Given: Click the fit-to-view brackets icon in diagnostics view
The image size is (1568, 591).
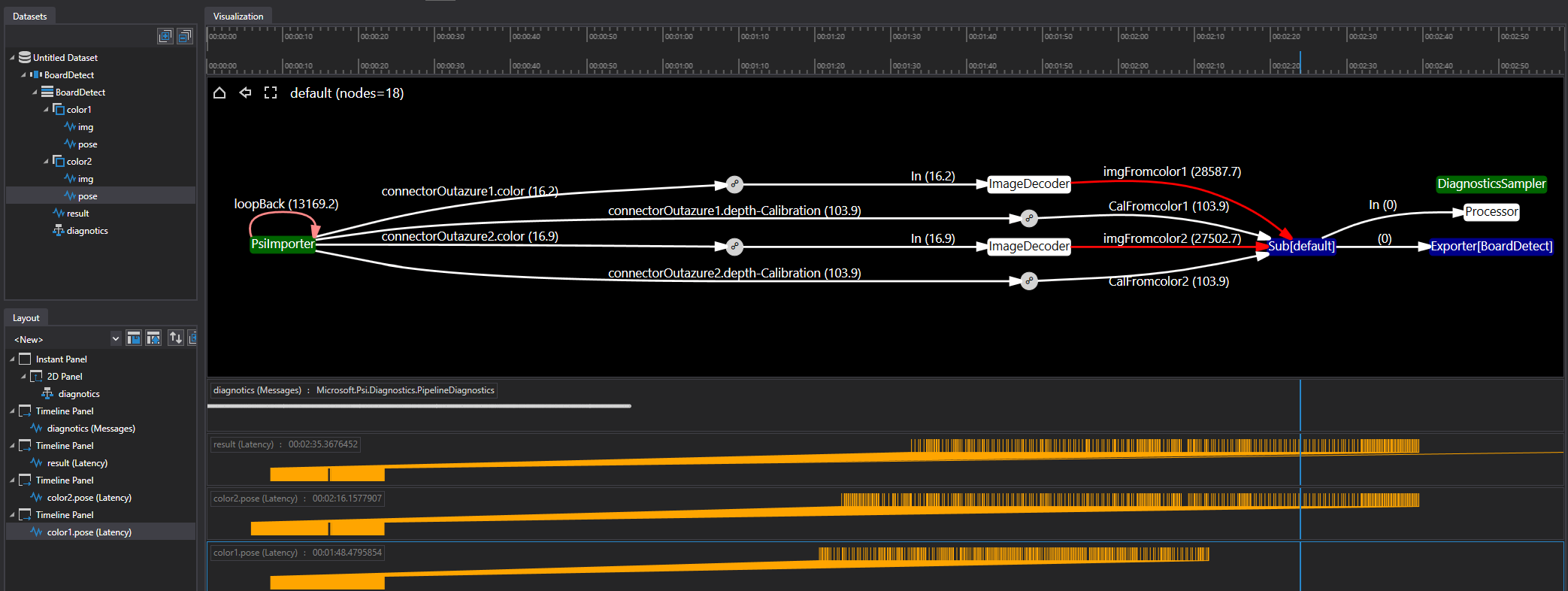Looking at the screenshot, I should coord(271,92).
